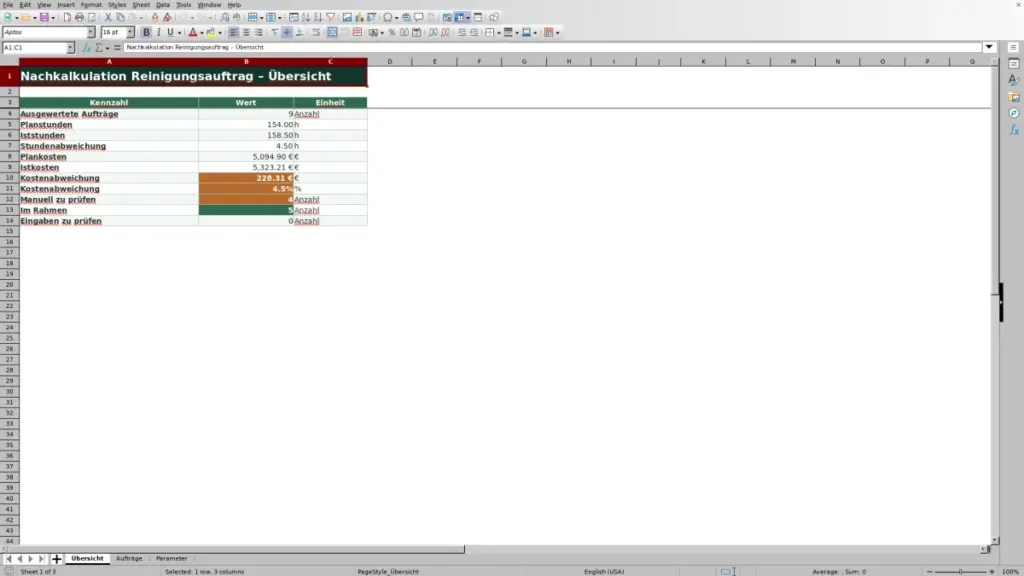Select row 10 via its row header
1024x576 pixels.
click(x=9, y=178)
